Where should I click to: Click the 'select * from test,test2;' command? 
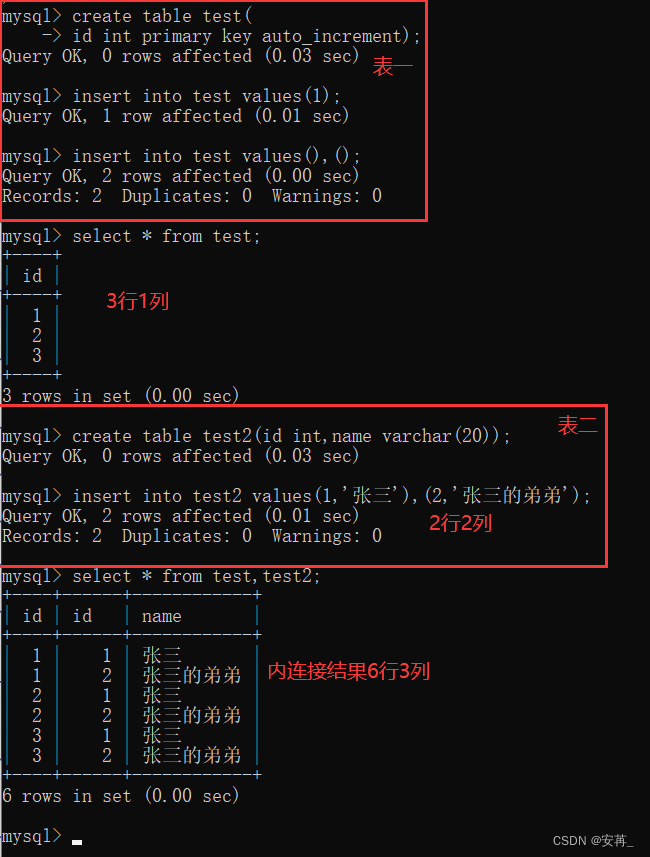[161, 576]
